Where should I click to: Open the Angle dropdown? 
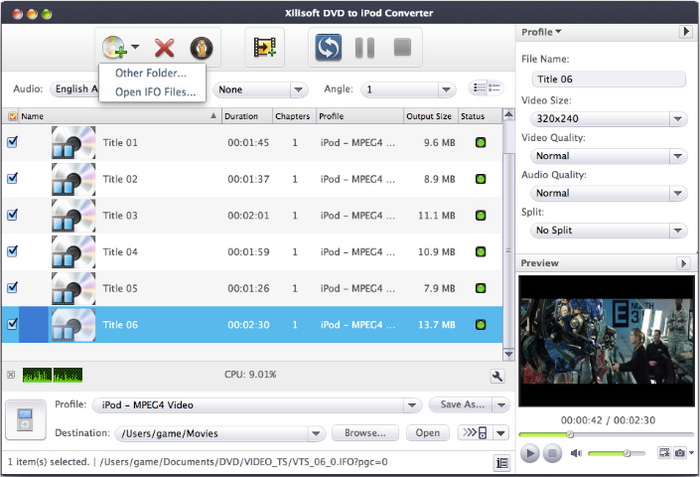pos(408,90)
